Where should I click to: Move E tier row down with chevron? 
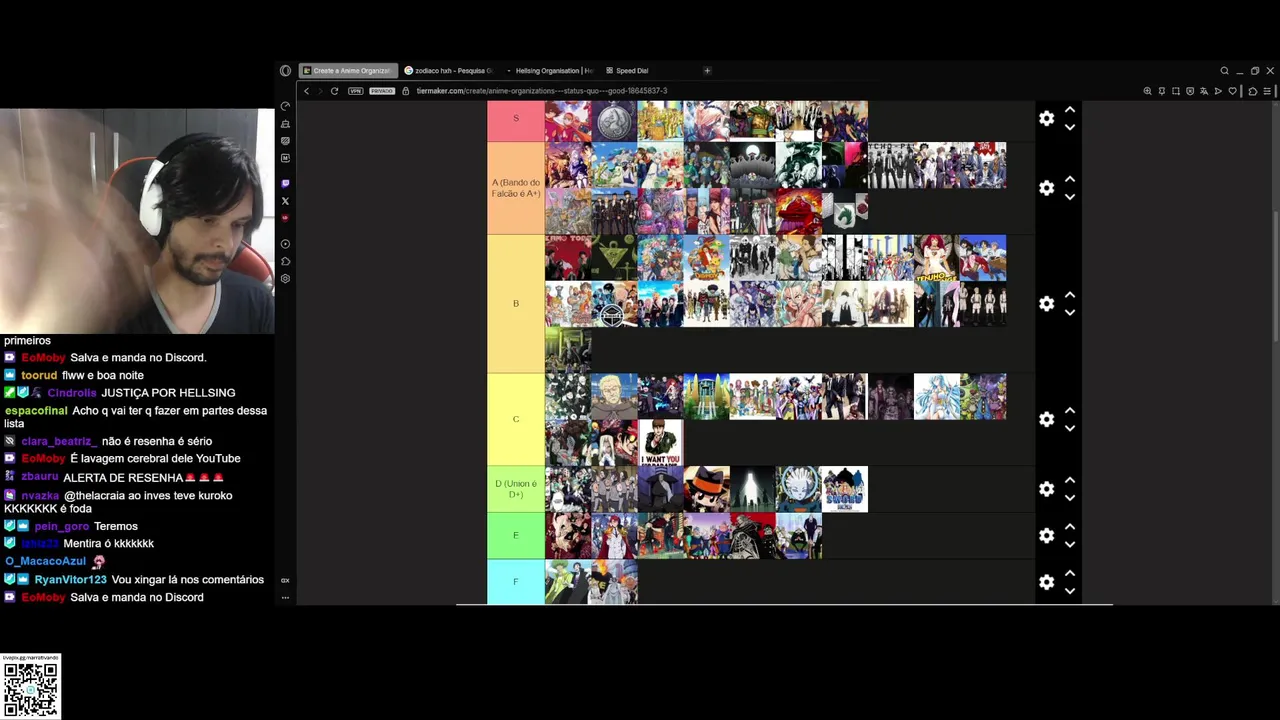1069,545
